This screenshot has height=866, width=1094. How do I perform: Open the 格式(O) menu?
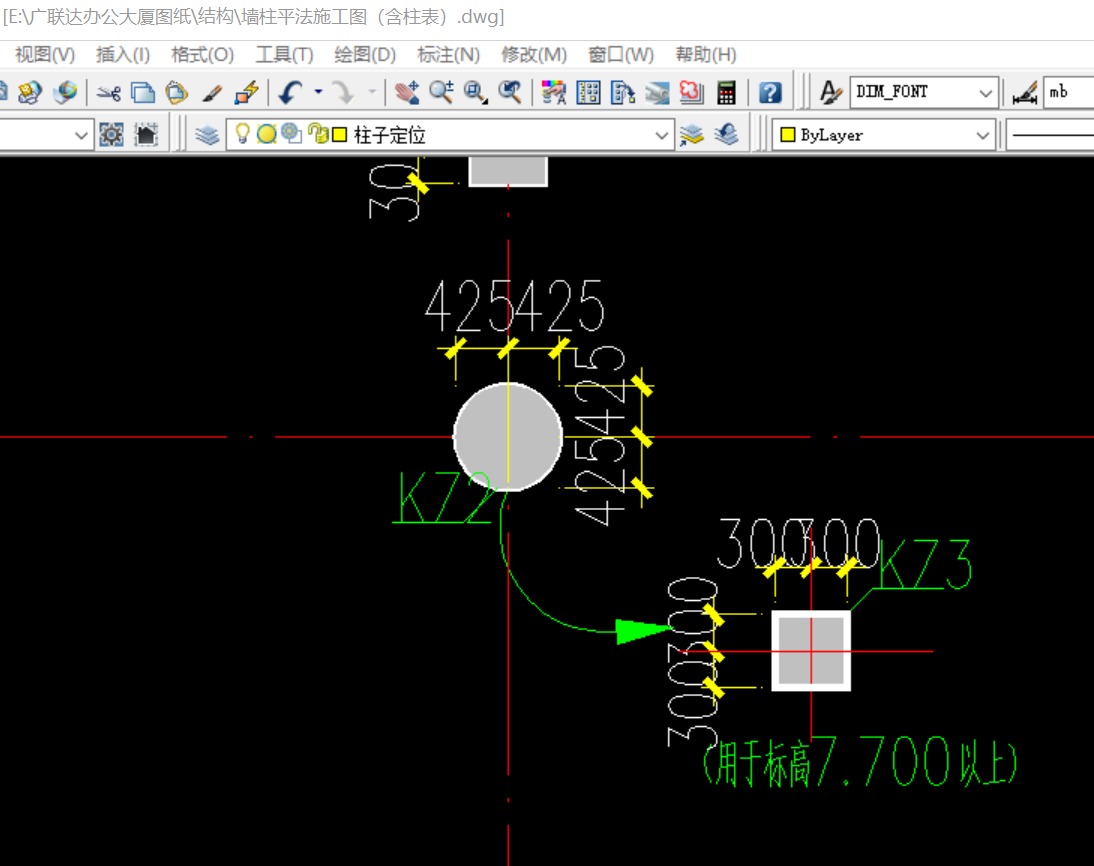(202, 54)
